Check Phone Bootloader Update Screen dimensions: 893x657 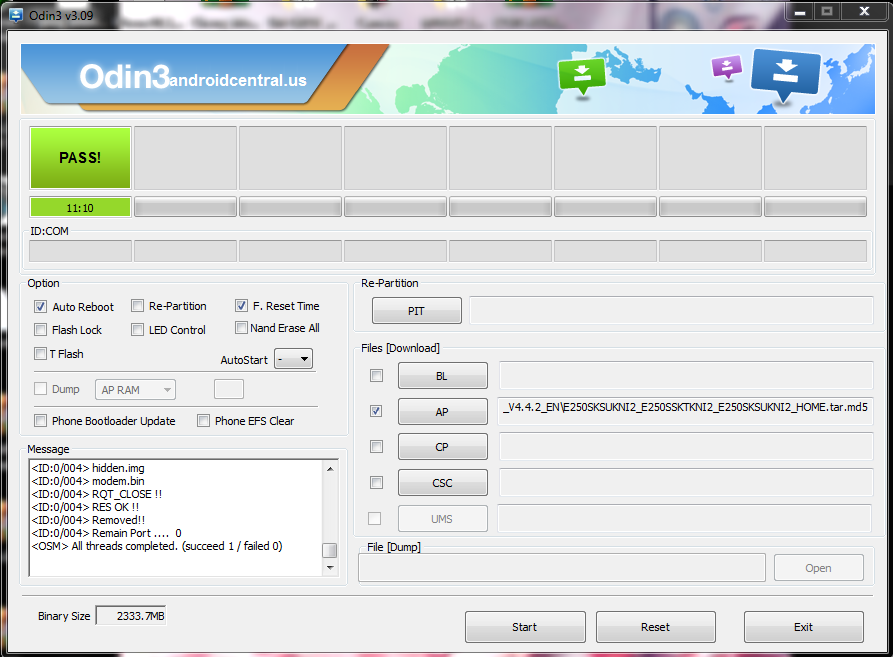(x=40, y=421)
